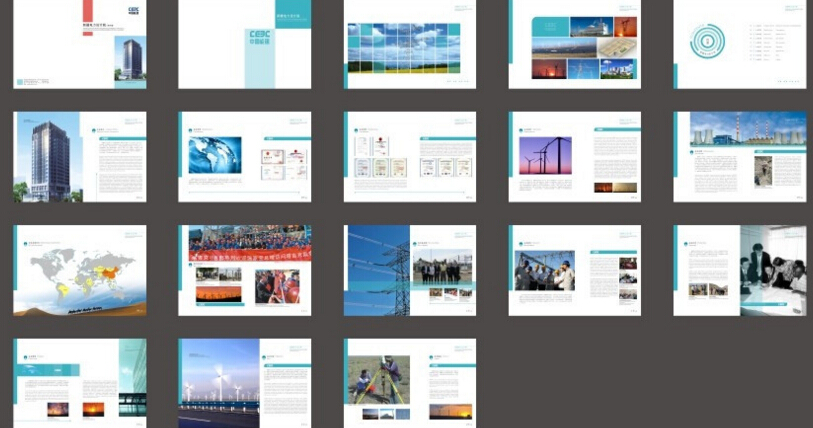Screen dimensions: 813x428
Task: Open the bottom-row page with small sunset photos
Action: click(x=80, y=384)
